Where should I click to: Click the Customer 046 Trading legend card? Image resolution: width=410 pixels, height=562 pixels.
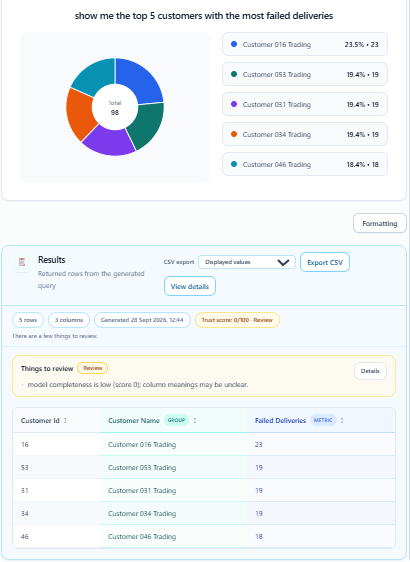pos(305,165)
